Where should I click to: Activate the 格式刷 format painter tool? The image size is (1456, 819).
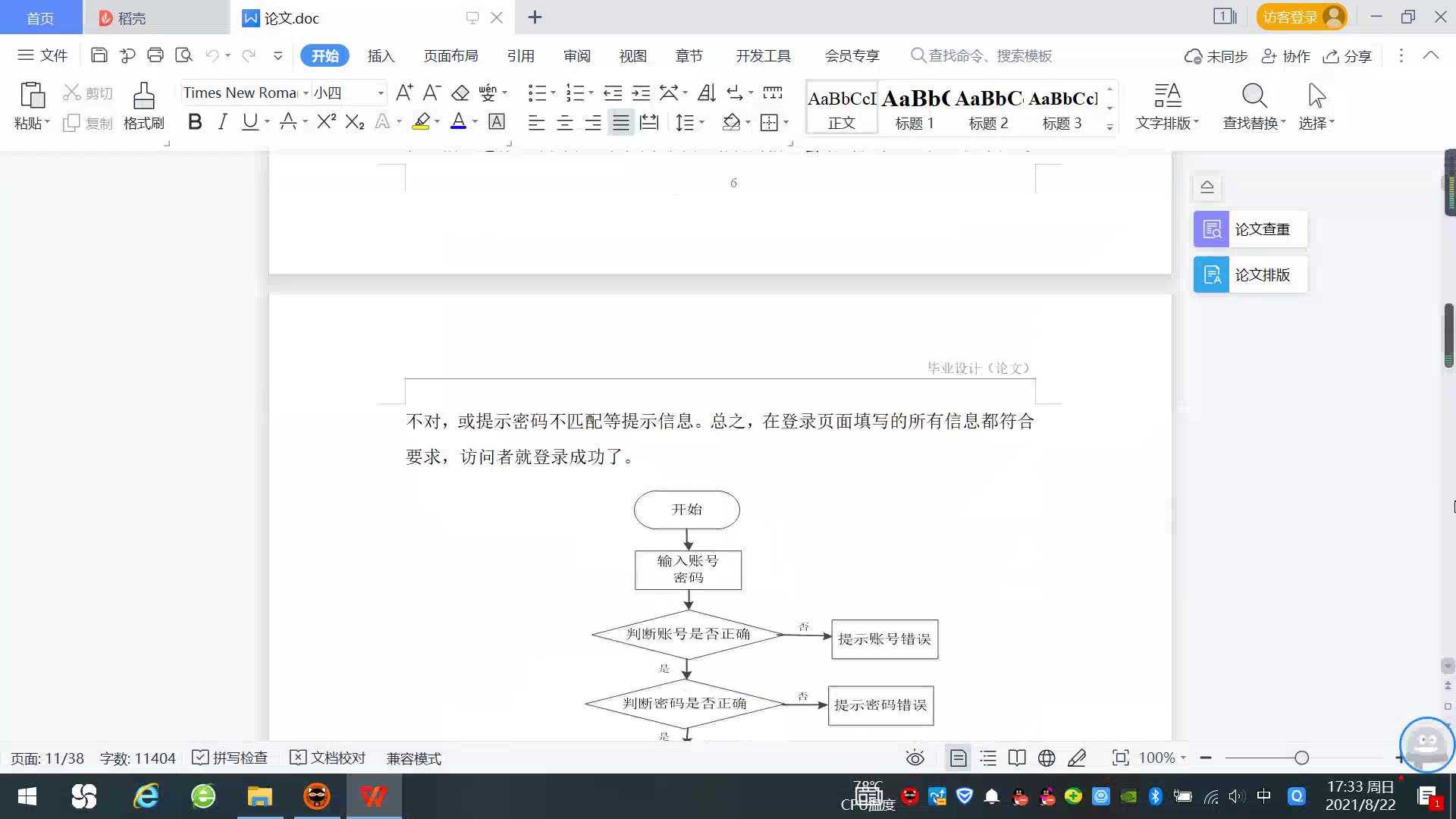[143, 105]
